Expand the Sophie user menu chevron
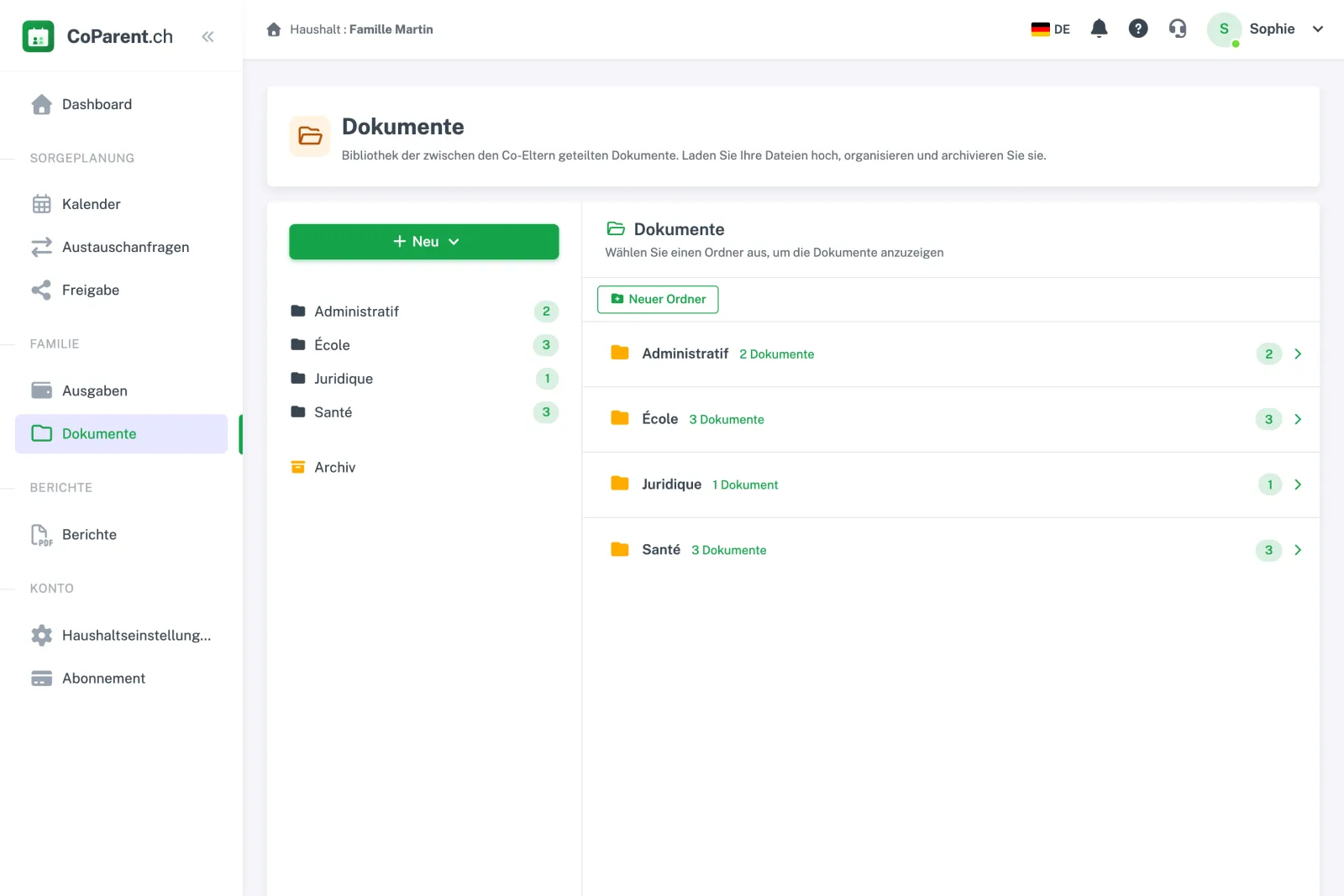Viewport: 1344px width, 896px height. pos(1318,29)
